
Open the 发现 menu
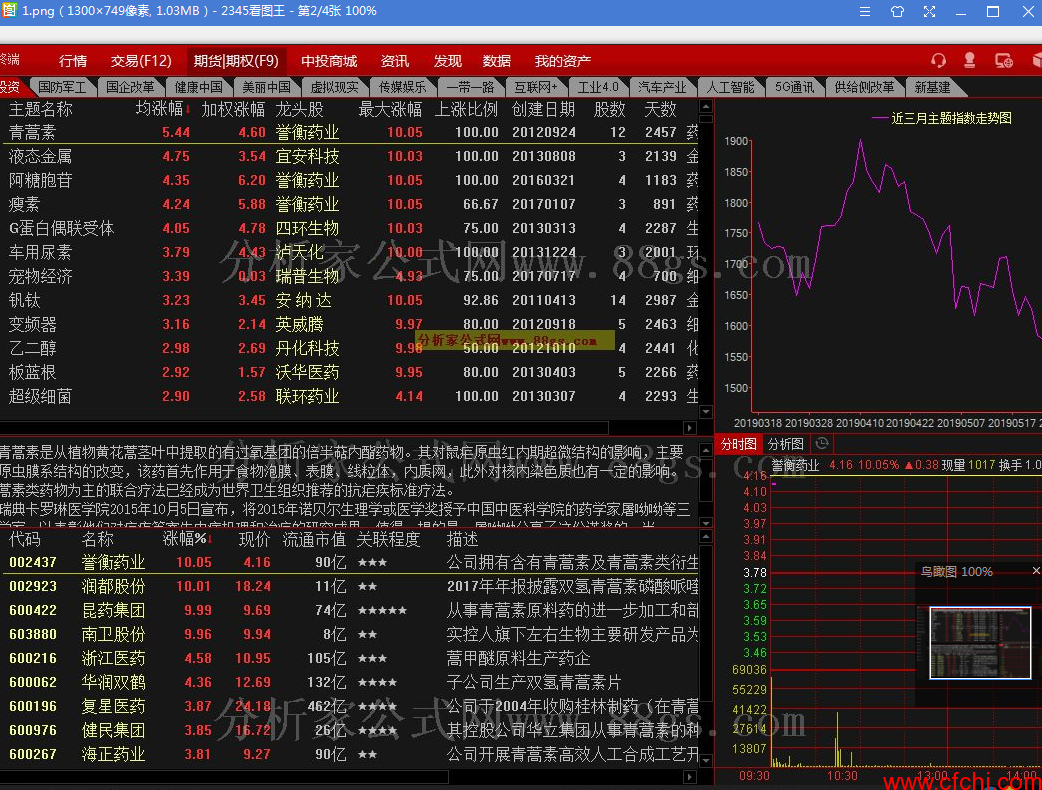click(447, 61)
